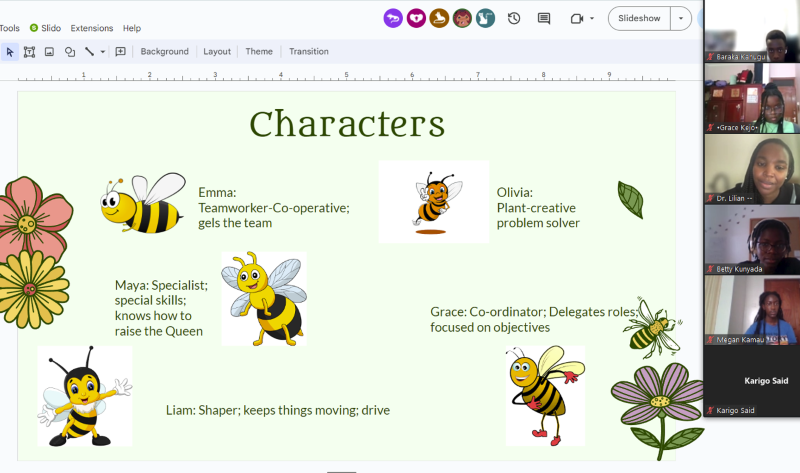
Task: Open the Help menu
Action: [132, 28]
